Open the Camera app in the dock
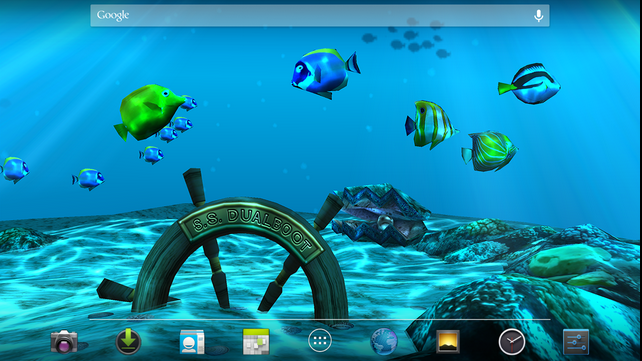 (64, 341)
